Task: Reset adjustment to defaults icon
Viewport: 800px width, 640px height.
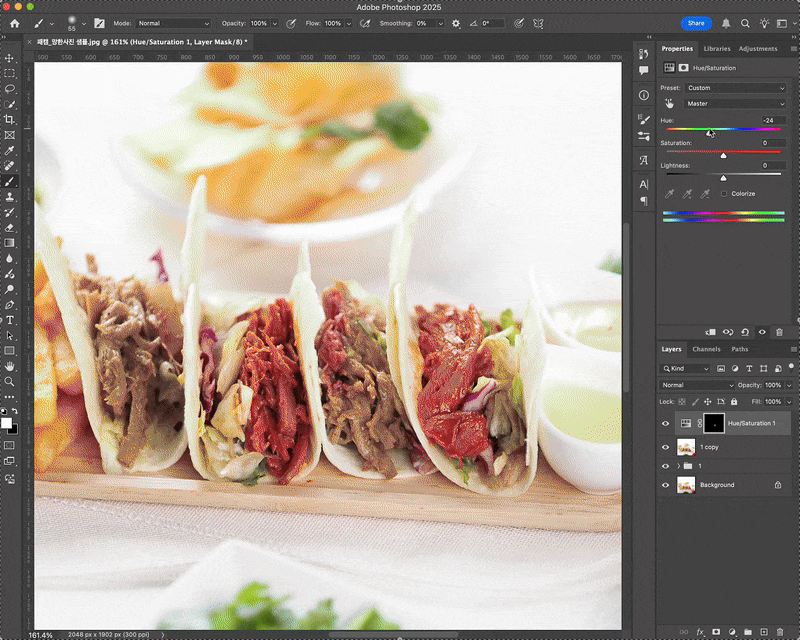Action: (x=745, y=332)
